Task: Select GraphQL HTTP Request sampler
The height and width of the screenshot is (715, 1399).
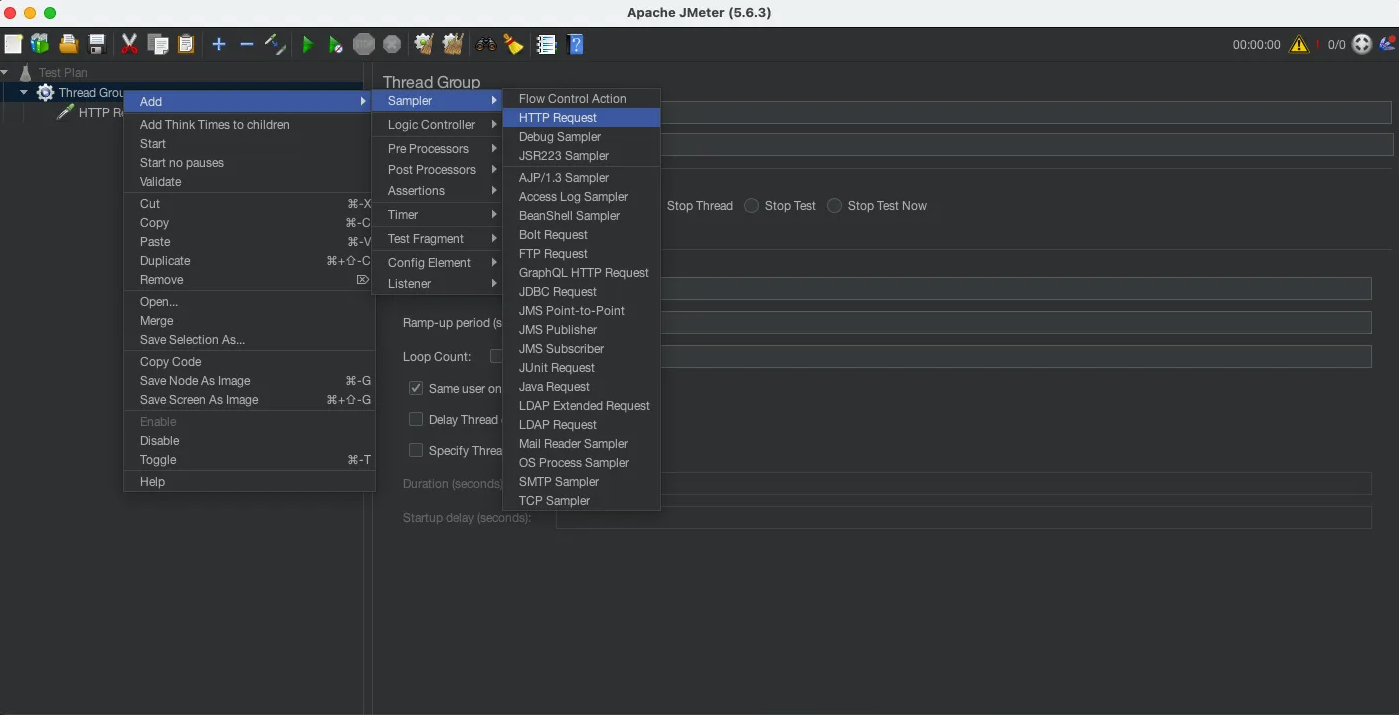Action: pyautogui.click(x=582, y=273)
